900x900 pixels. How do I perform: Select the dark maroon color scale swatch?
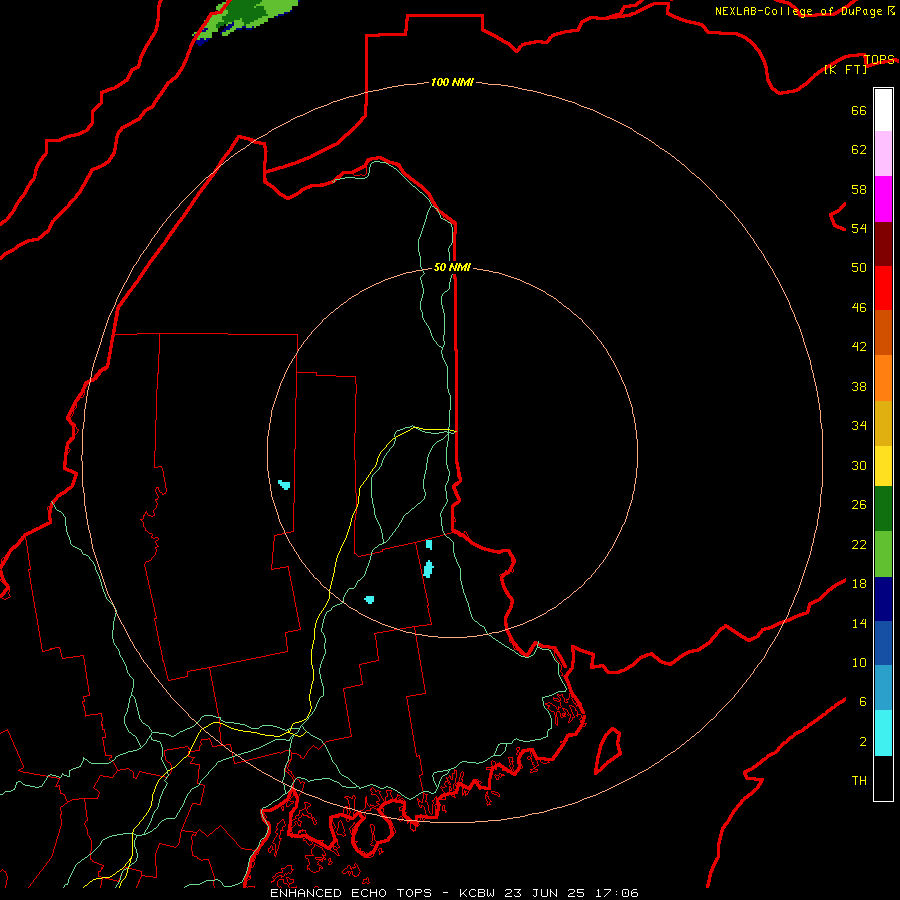883,244
